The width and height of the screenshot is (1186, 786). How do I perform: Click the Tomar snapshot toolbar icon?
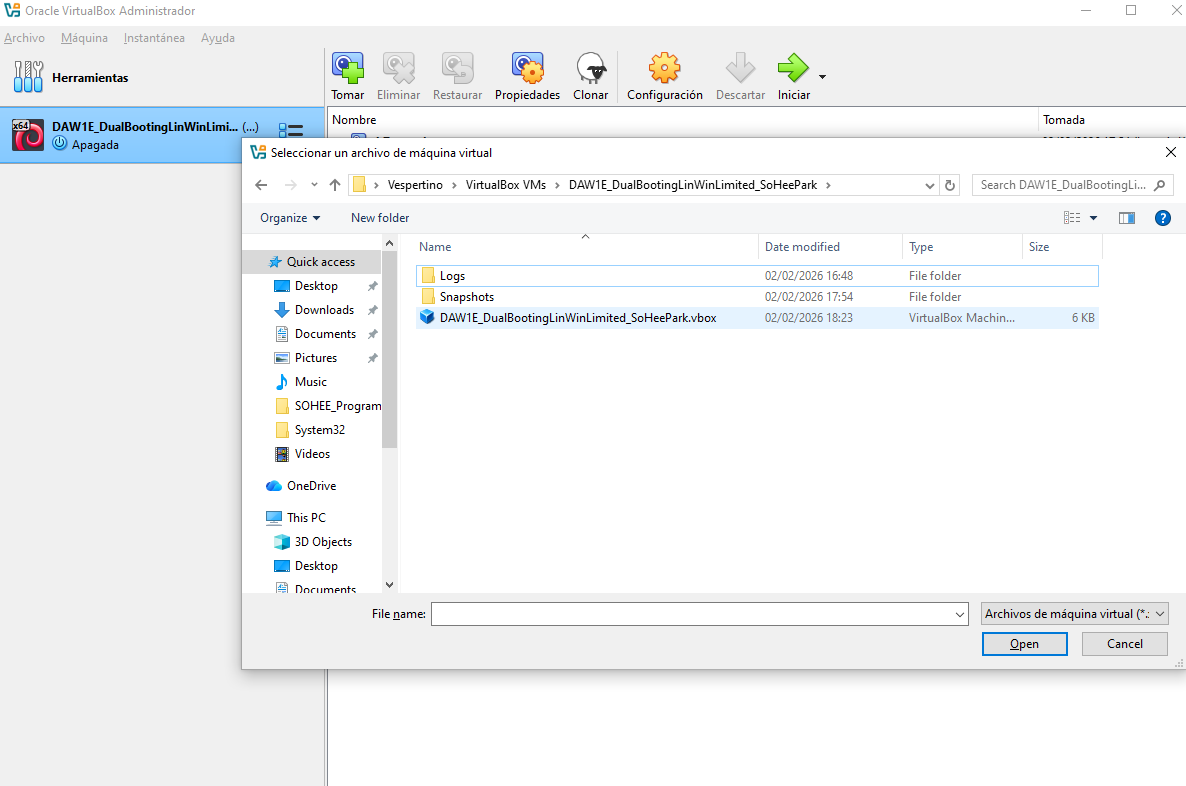348,68
